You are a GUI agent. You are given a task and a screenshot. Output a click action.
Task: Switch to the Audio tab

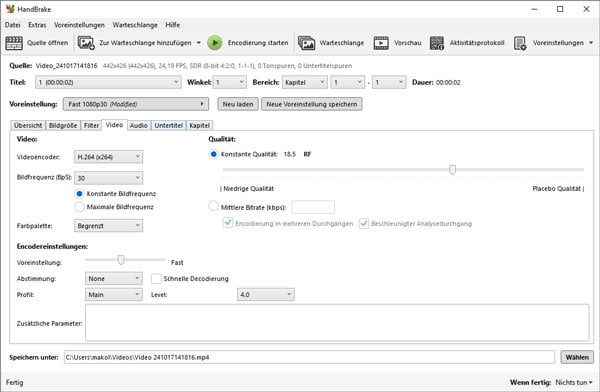139,126
